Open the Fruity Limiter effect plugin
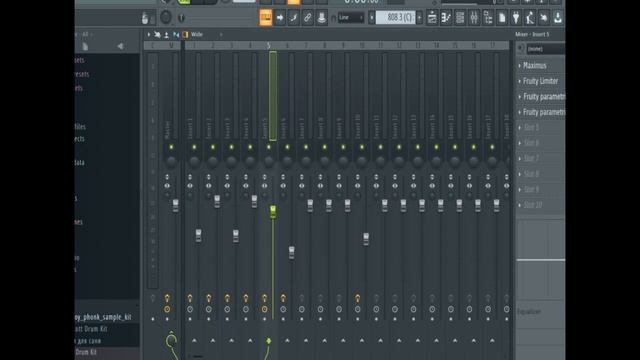The width and height of the screenshot is (640, 360). point(540,81)
